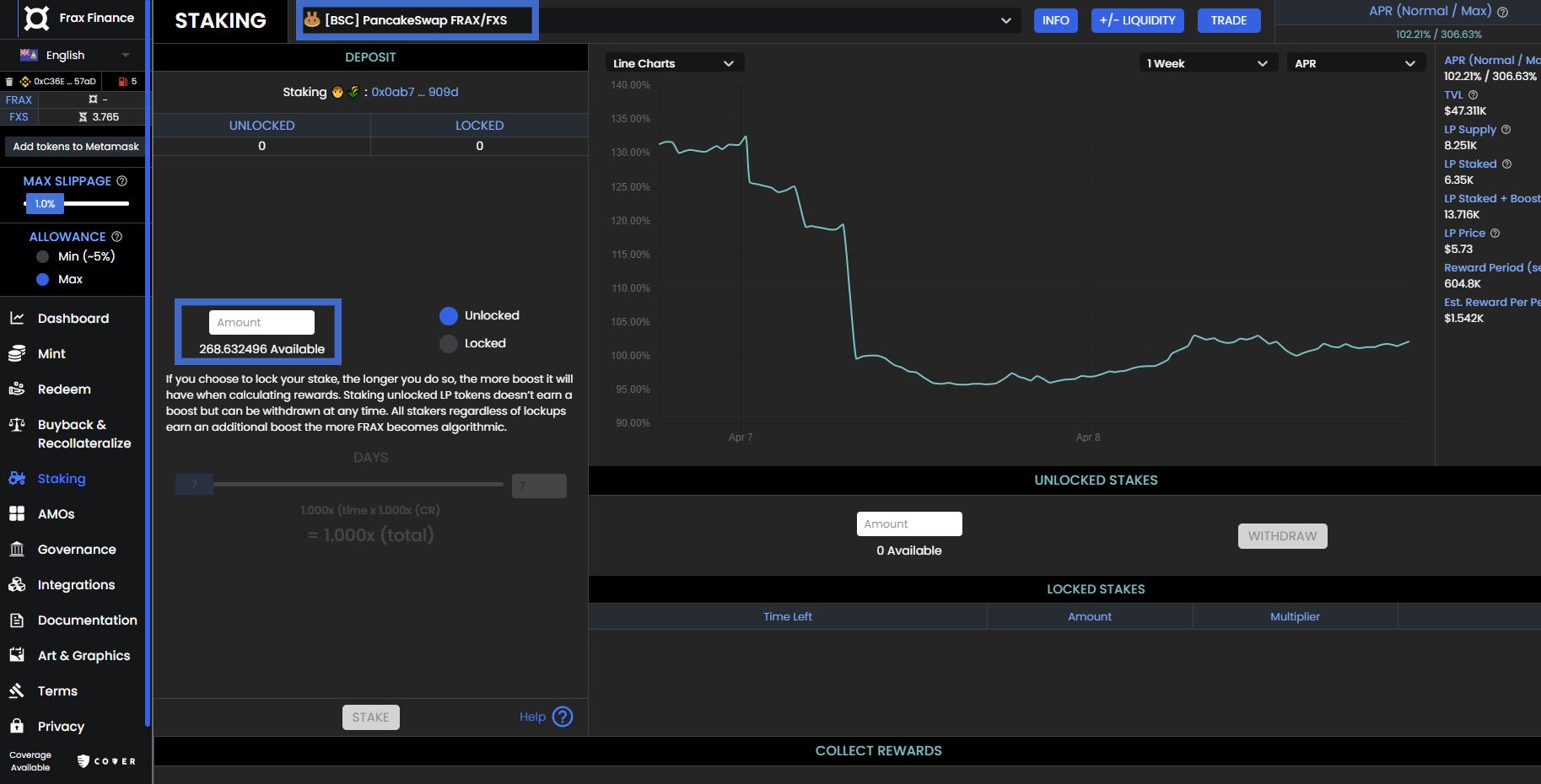1541x784 pixels.
Task: Open Redeem via its sidebar label
Action: (64, 389)
